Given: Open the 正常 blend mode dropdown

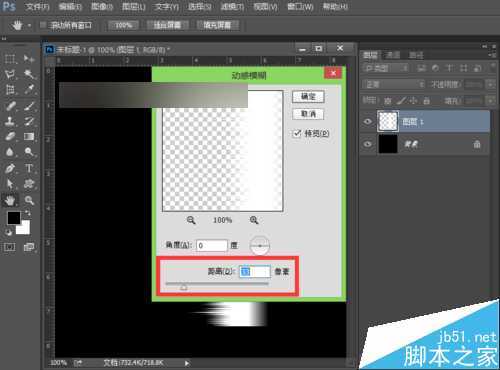Looking at the screenshot, I should pyautogui.click(x=394, y=84).
